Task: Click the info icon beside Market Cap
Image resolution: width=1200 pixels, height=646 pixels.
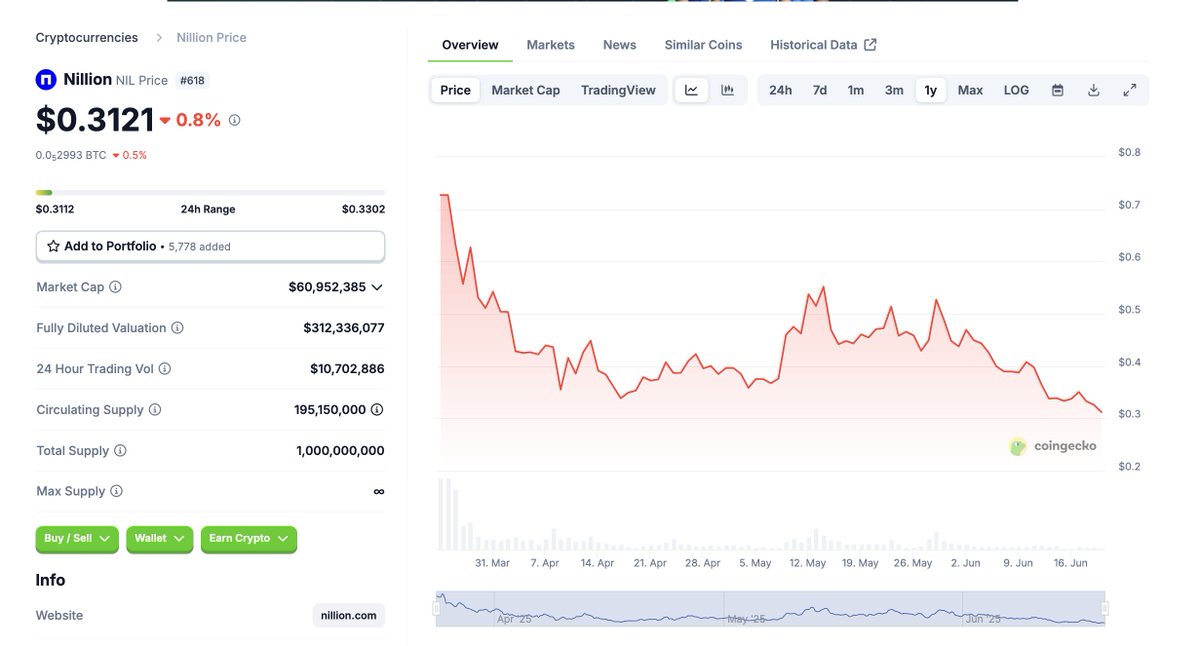Action: 115,287
